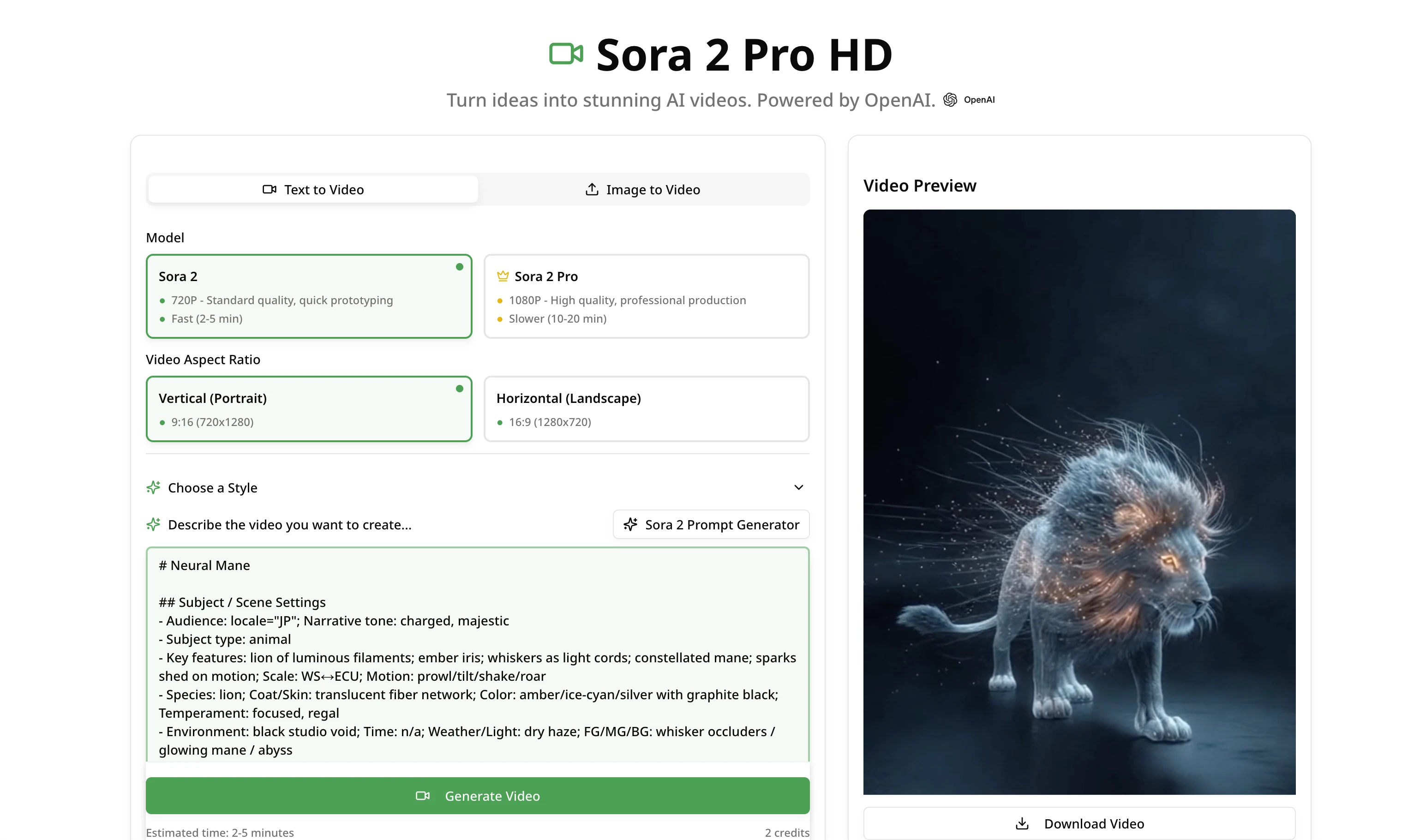This screenshot has width=1402, height=840.
Task: Start generation with the Generate Video button
Action: (x=478, y=796)
